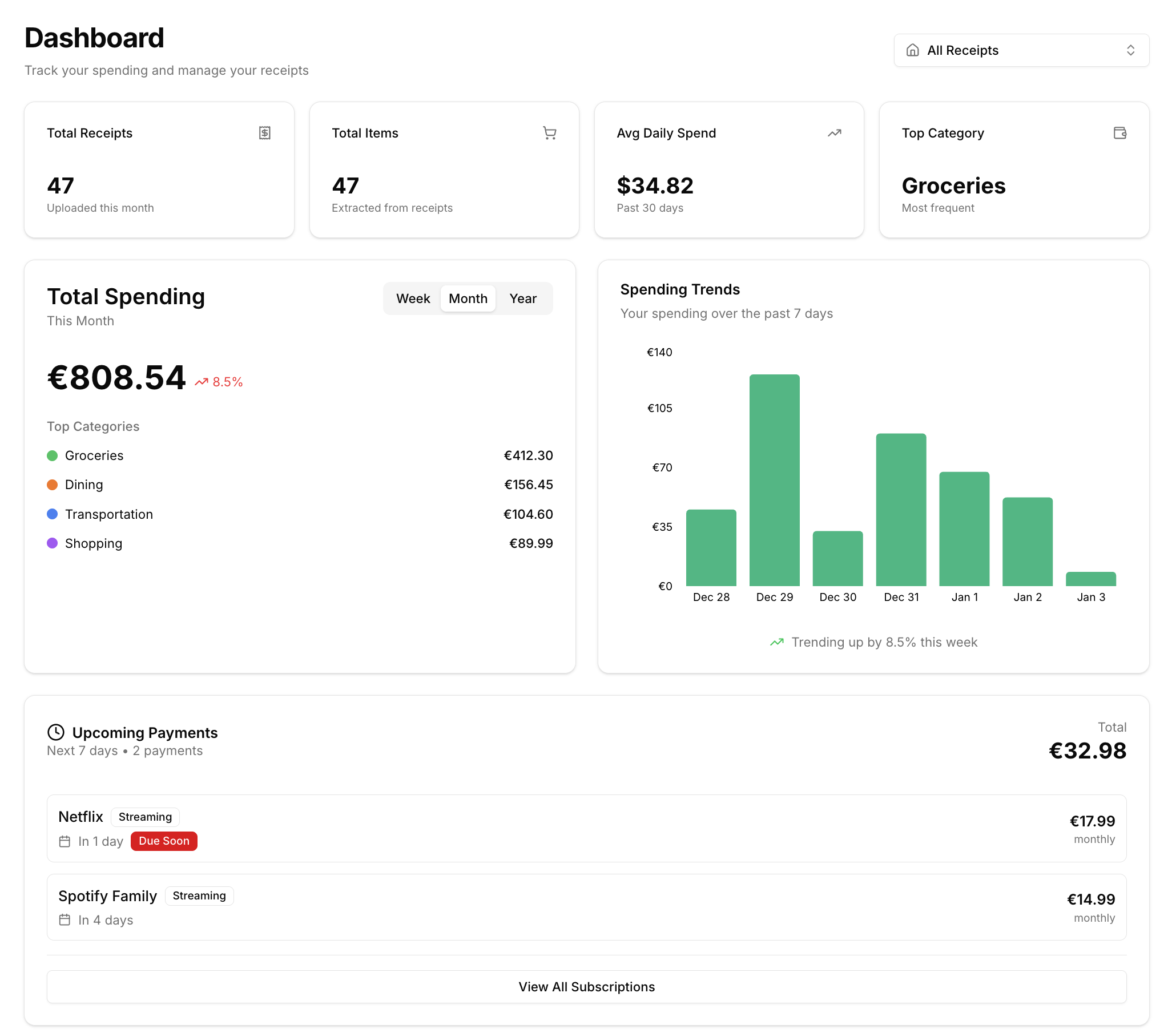Click the shopping cart icon on Total Items card
1176x1033 pixels.
point(549,133)
